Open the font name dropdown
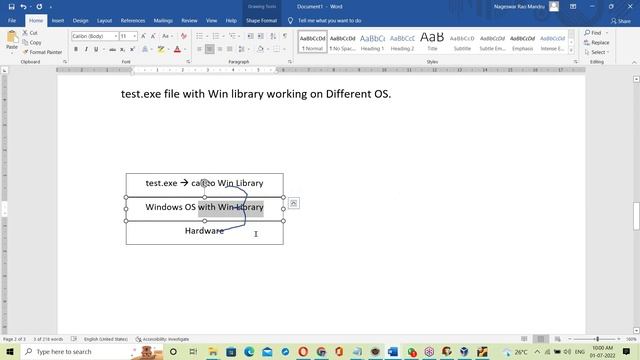Image resolution: width=640 pixels, height=360 pixels. click(116, 36)
